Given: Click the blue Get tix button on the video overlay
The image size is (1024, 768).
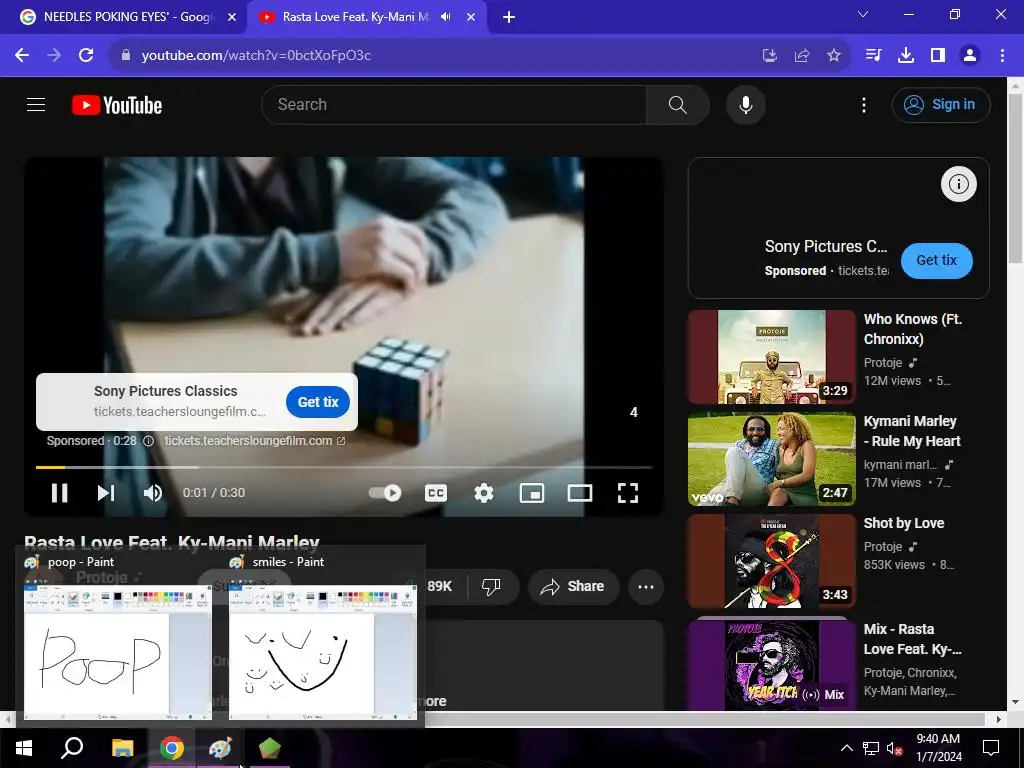Looking at the screenshot, I should pyautogui.click(x=318, y=402).
